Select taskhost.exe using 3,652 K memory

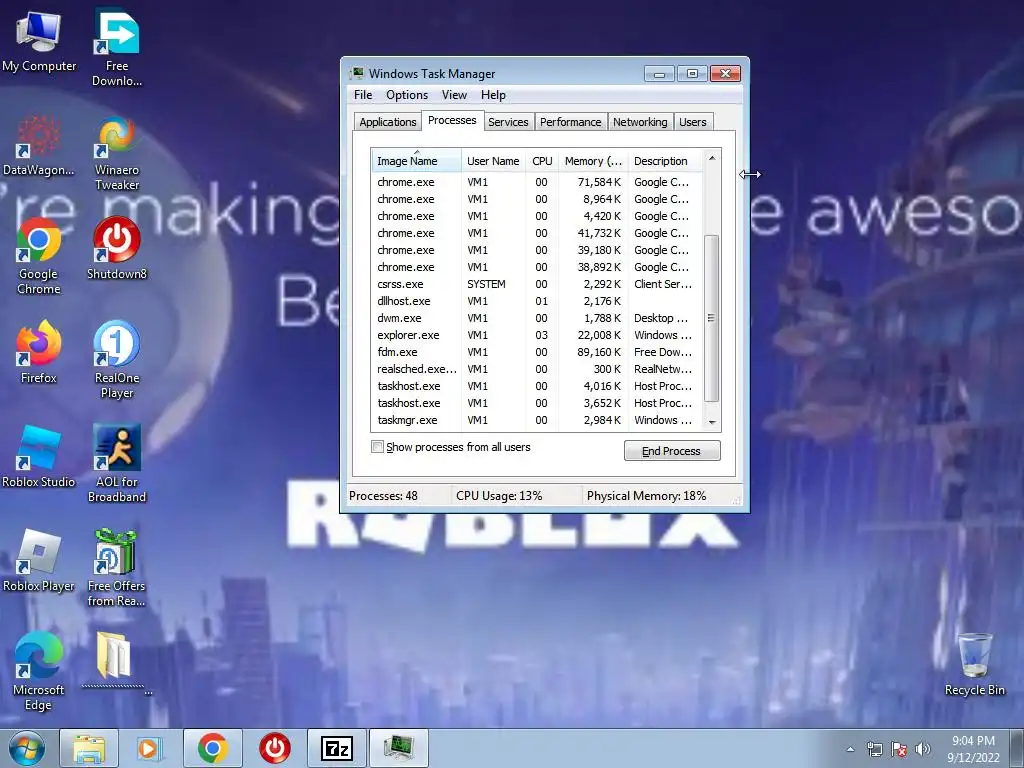pyautogui.click(x=536, y=403)
